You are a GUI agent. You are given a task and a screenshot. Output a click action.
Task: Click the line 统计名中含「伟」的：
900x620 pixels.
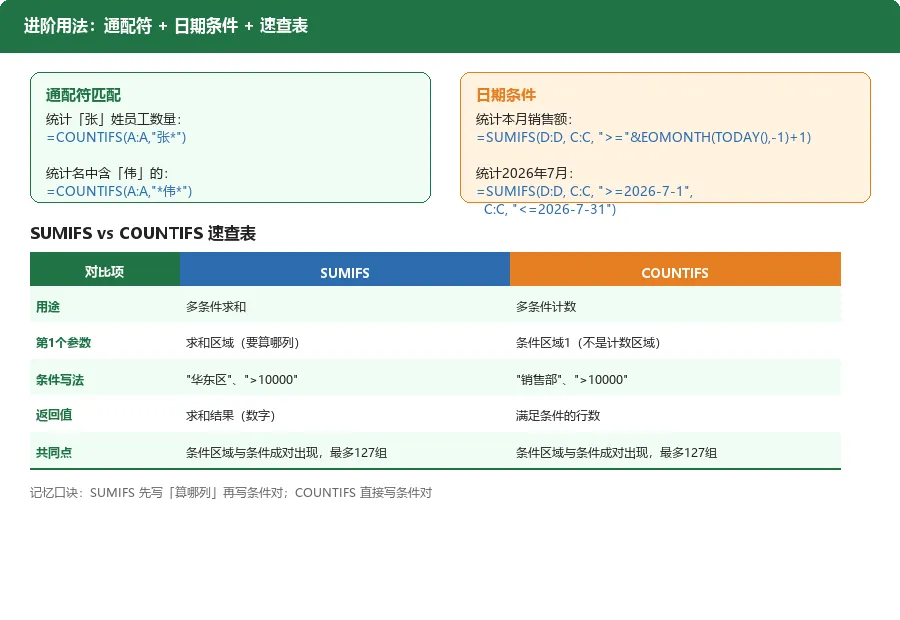[107, 173]
